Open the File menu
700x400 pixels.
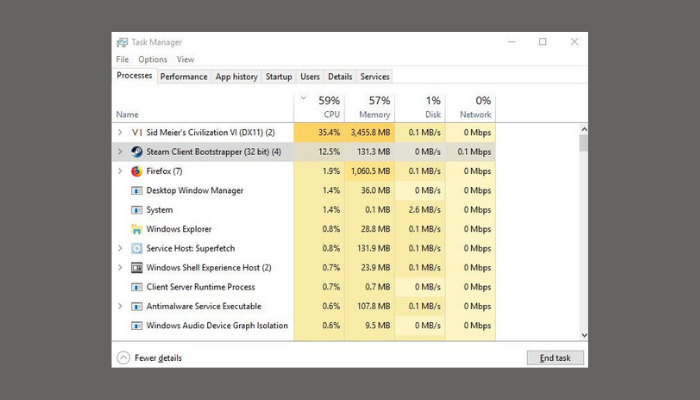point(122,59)
